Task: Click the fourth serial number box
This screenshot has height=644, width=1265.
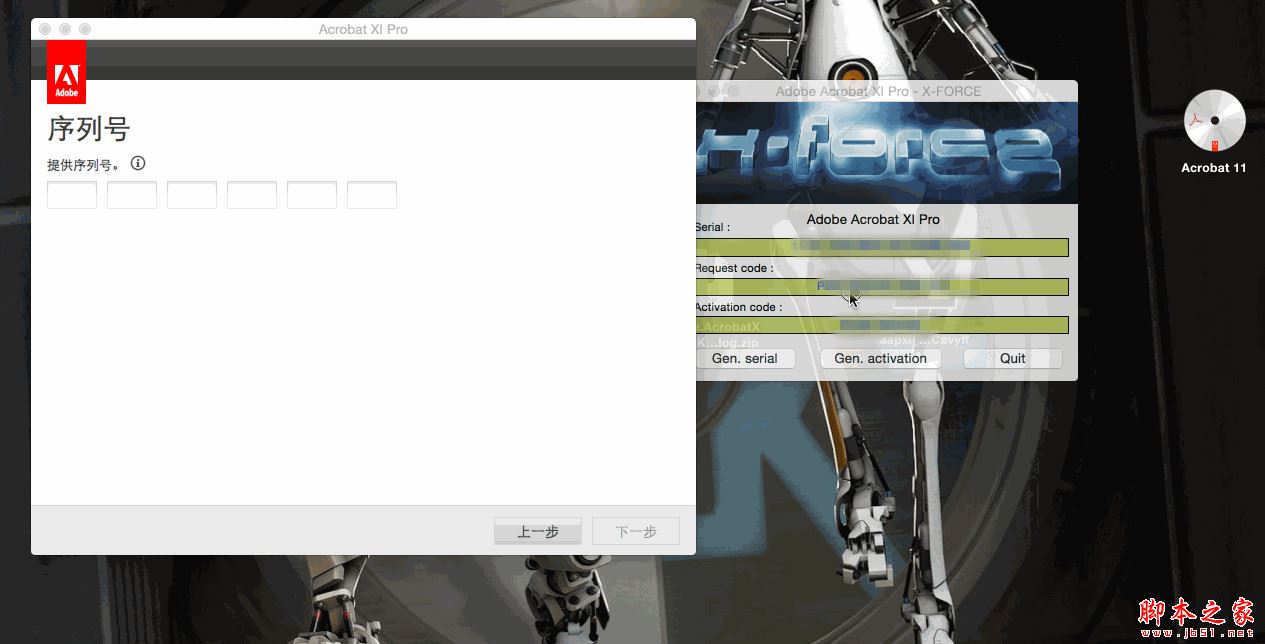Action: (252, 195)
